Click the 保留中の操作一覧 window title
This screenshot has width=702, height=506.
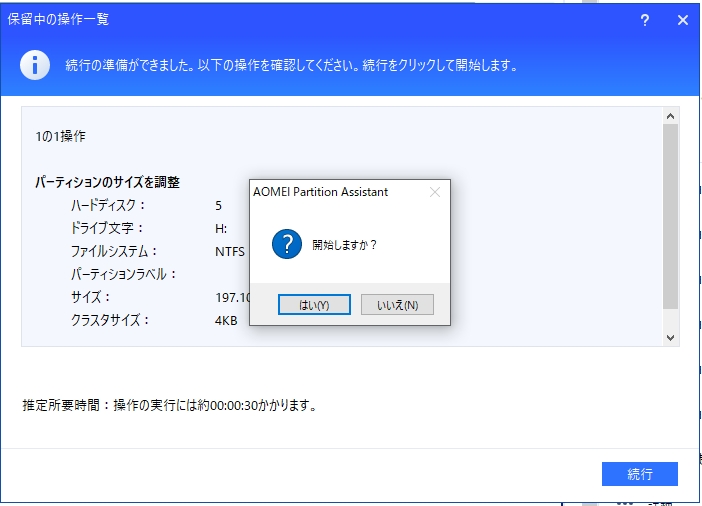click(58, 20)
